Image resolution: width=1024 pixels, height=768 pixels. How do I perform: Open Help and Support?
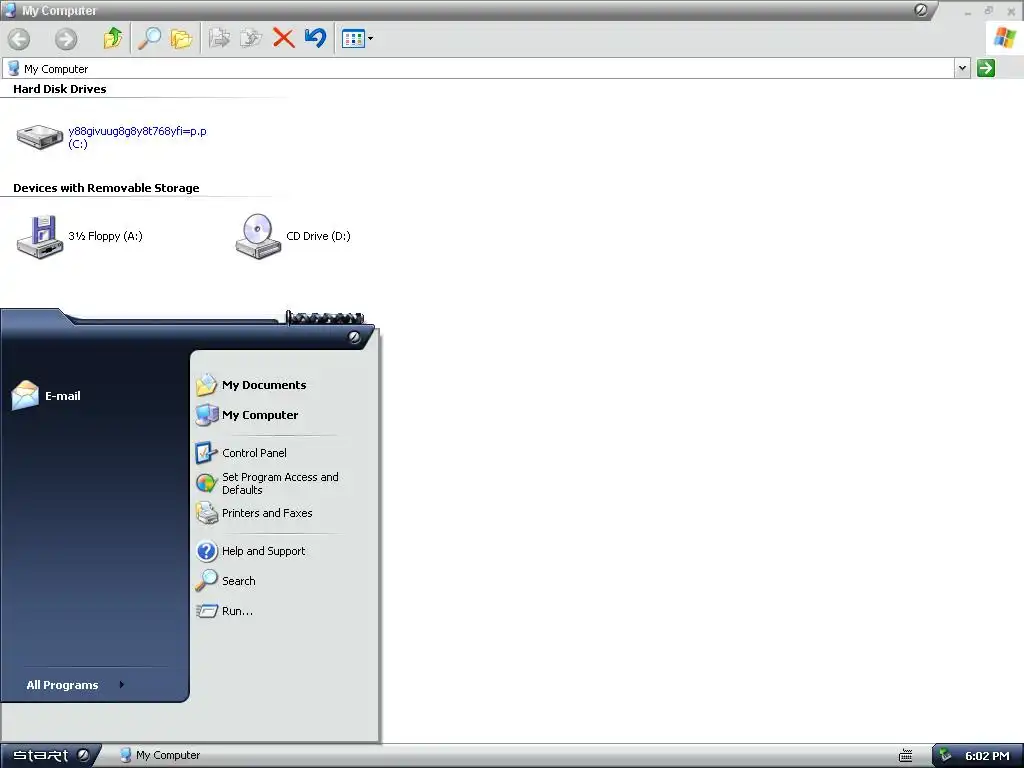pyautogui.click(x=250, y=551)
